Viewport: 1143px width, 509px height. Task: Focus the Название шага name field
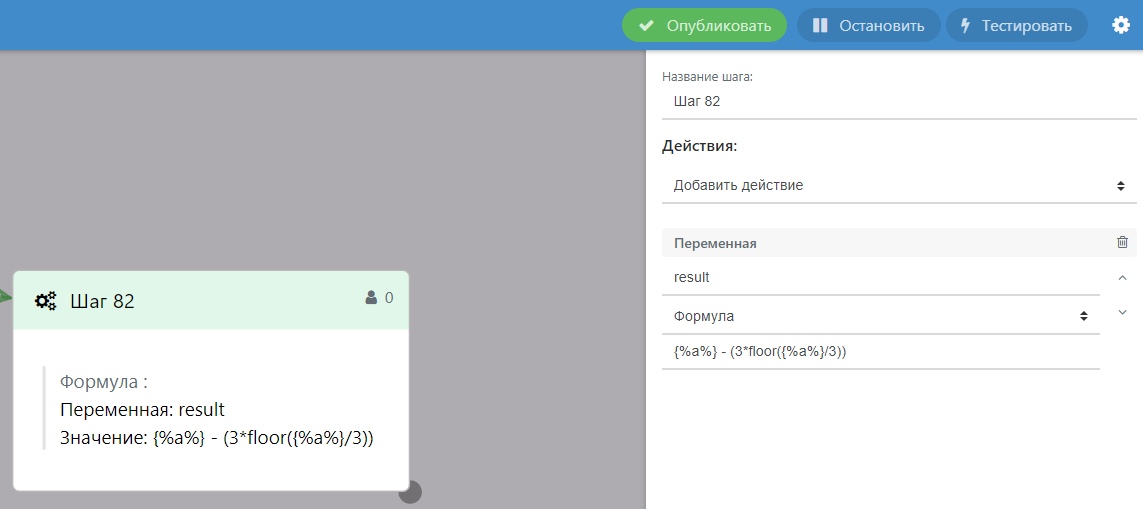click(x=898, y=101)
